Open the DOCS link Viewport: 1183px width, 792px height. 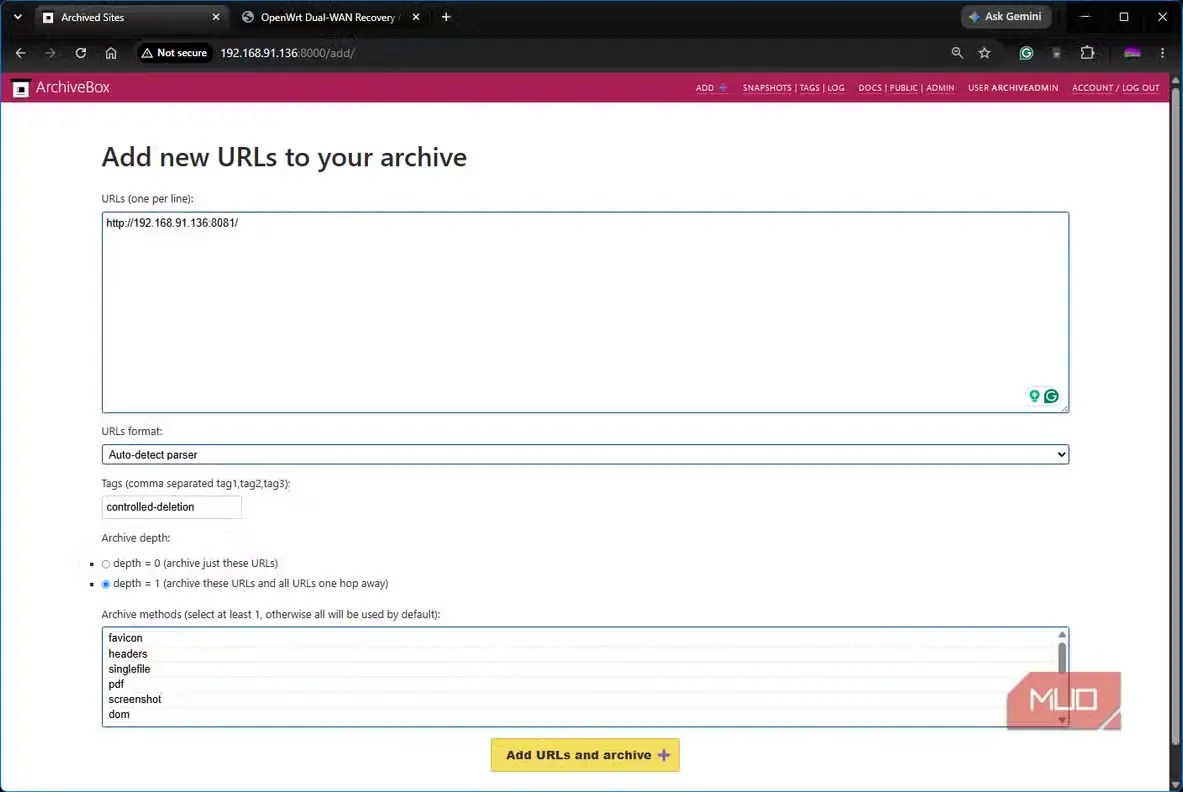click(x=869, y=88)
